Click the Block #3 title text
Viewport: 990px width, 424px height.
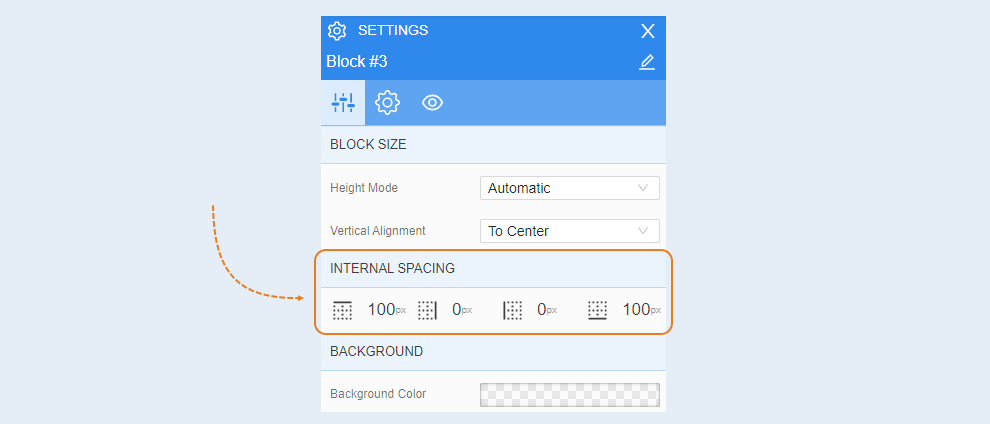357,62
